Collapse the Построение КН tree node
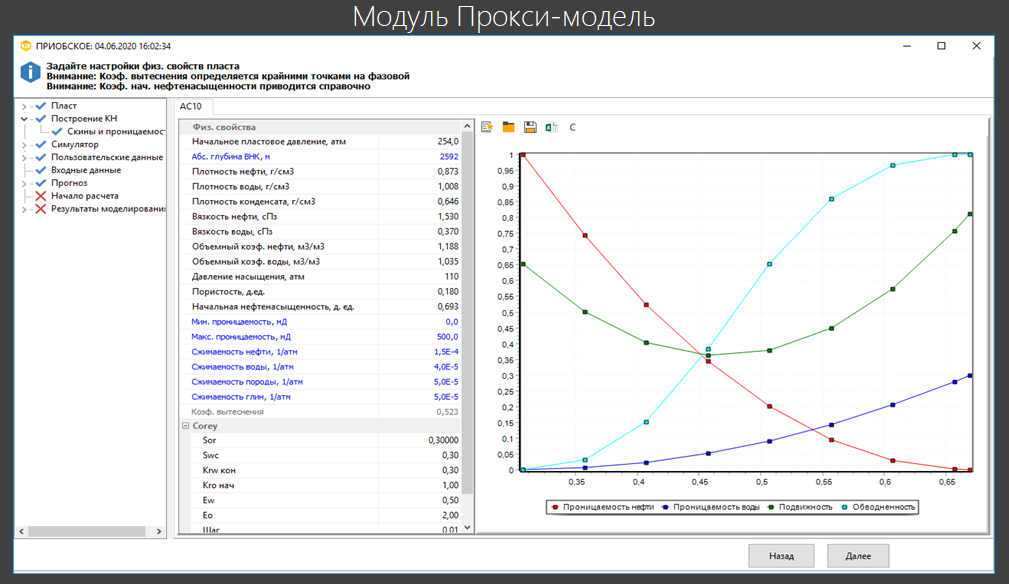This screenshot has height=584, width=1009. [x=24, y=119]
